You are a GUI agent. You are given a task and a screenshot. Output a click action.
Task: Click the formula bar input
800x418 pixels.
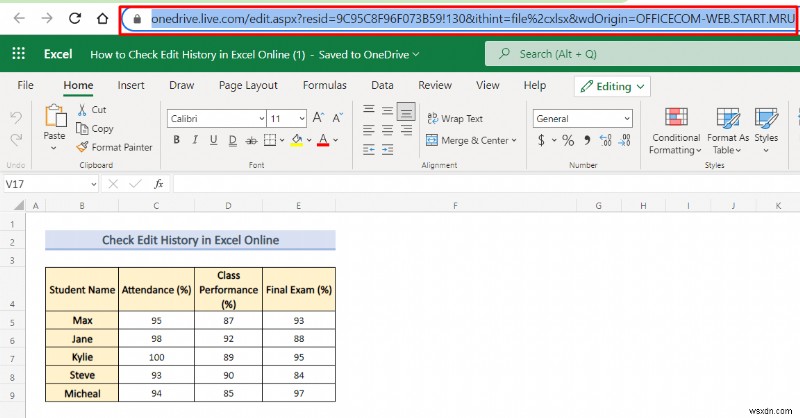click(486, 184)
